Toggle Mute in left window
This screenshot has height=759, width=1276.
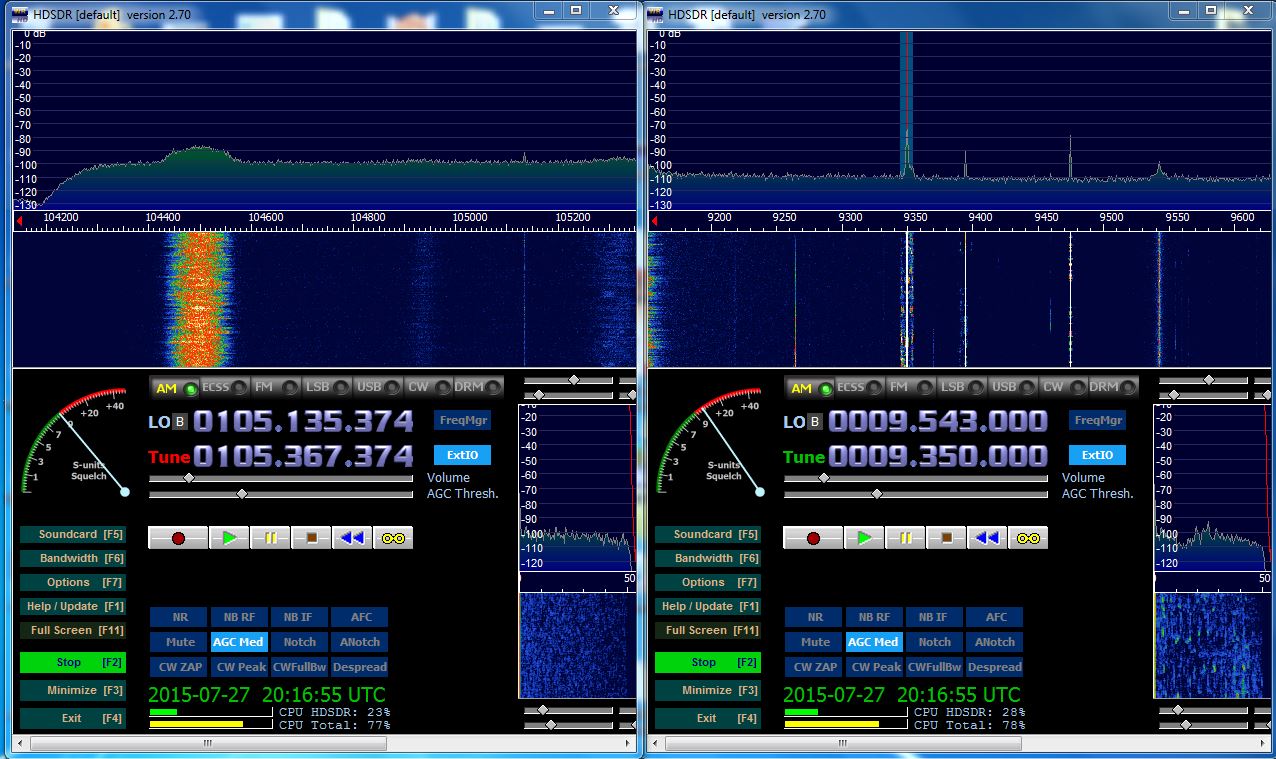(180, 642)
